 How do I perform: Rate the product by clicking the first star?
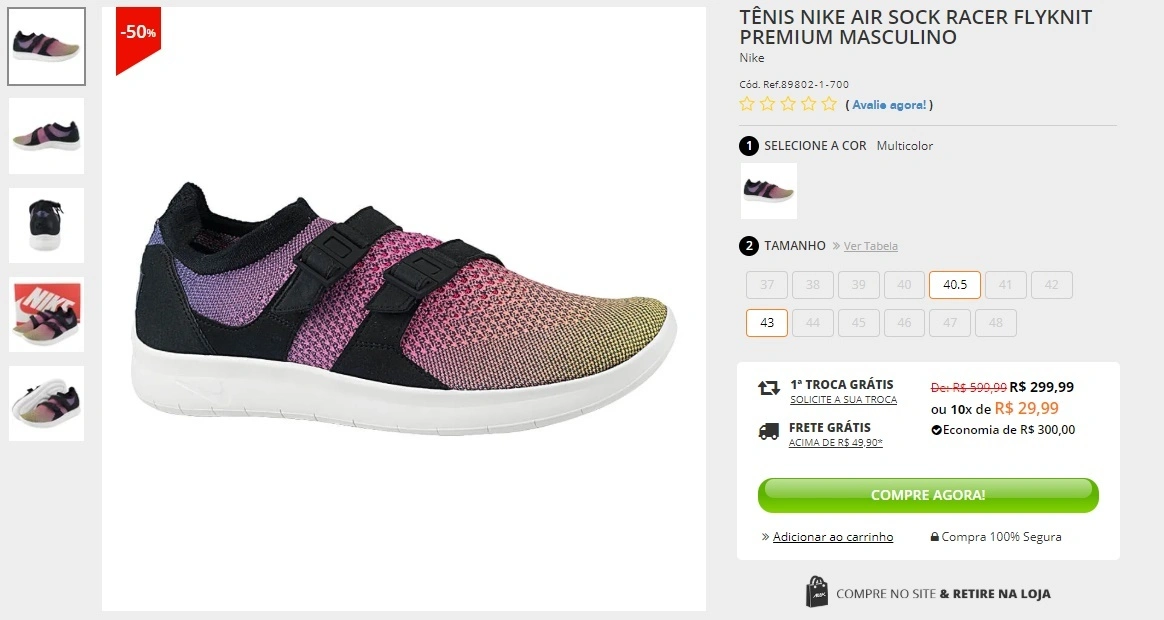pos(746,103)
